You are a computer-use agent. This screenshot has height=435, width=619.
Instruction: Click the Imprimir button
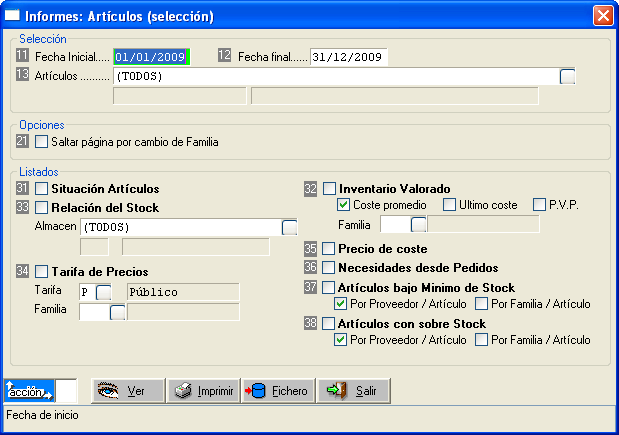point(204,391)
